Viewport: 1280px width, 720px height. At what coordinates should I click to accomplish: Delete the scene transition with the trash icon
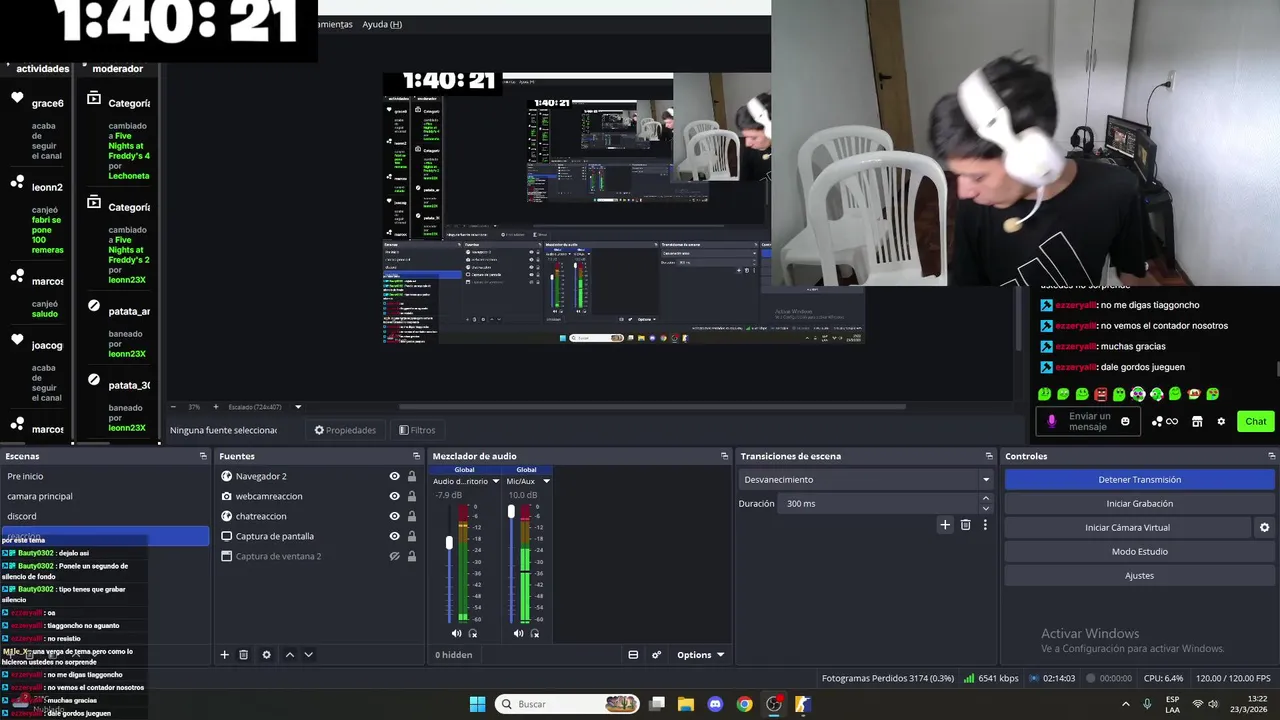tap(965, 525)
